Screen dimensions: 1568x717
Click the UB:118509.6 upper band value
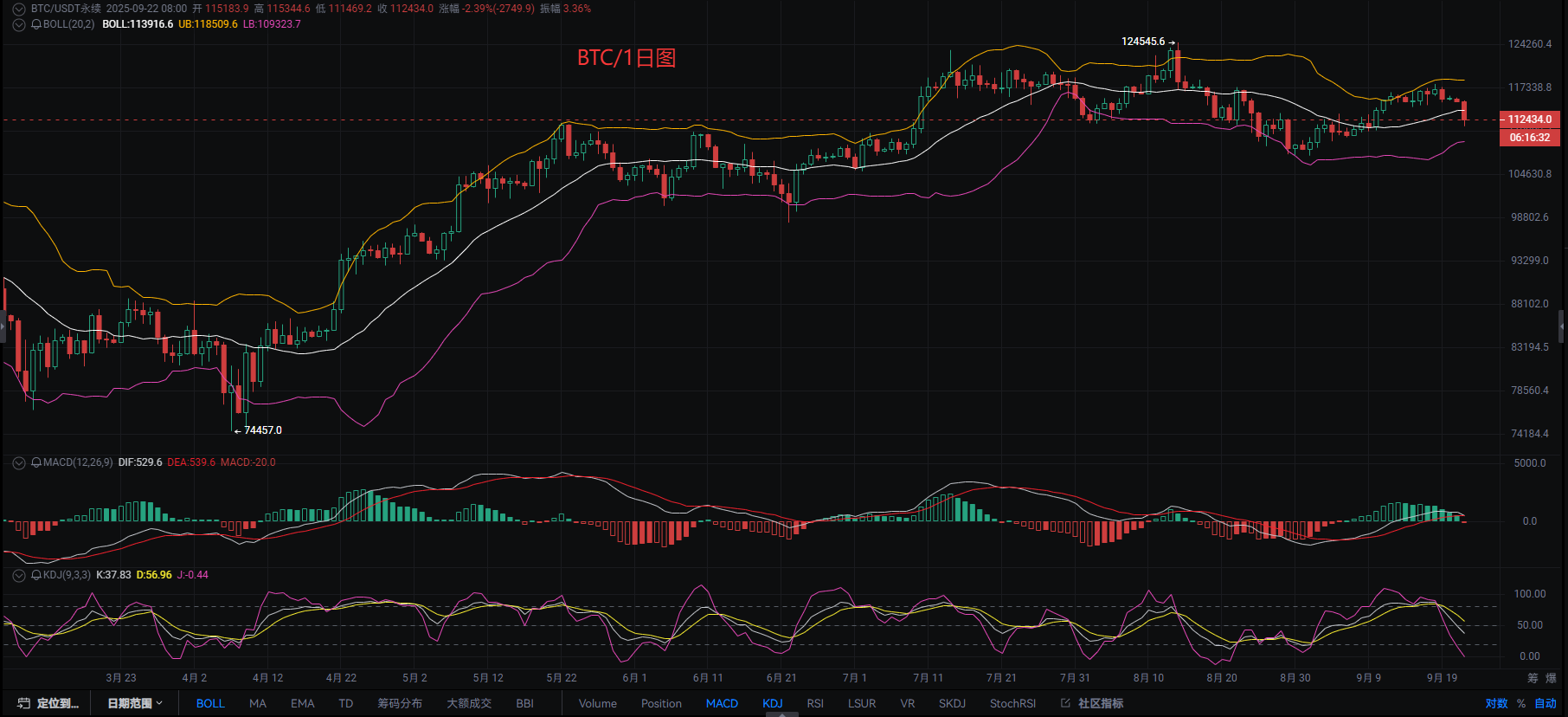(208, 24)
